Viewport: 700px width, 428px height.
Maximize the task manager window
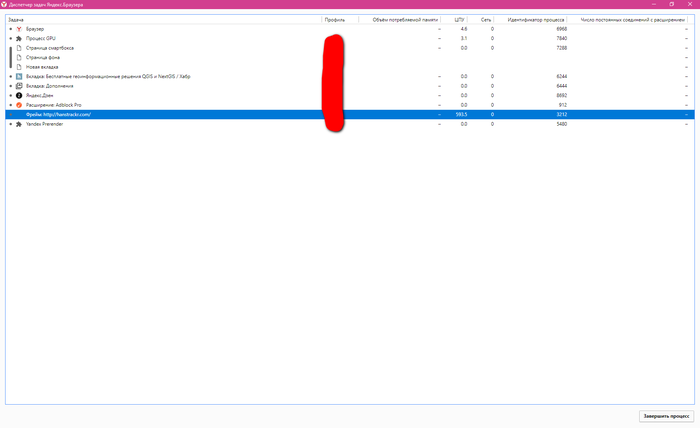tap(671, 4)
